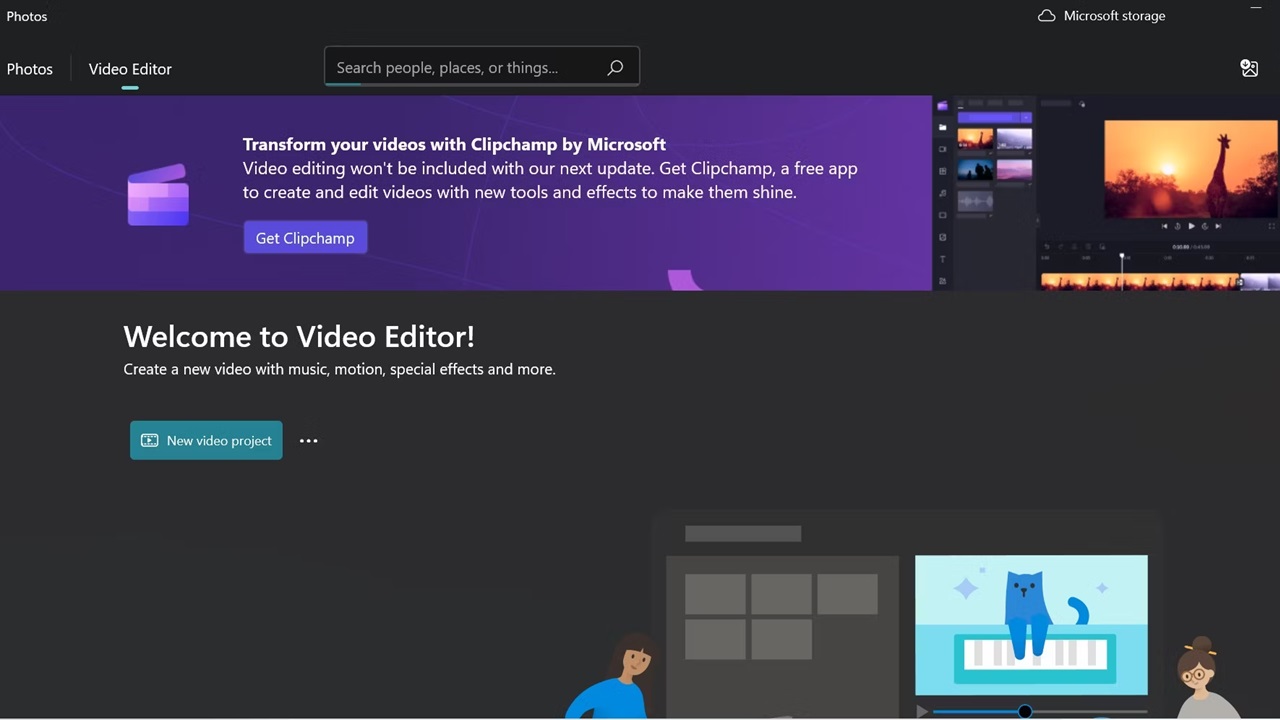Click the Get Clipchamp button
This screenshot has height=720, width=1280.
coord(305,238)
